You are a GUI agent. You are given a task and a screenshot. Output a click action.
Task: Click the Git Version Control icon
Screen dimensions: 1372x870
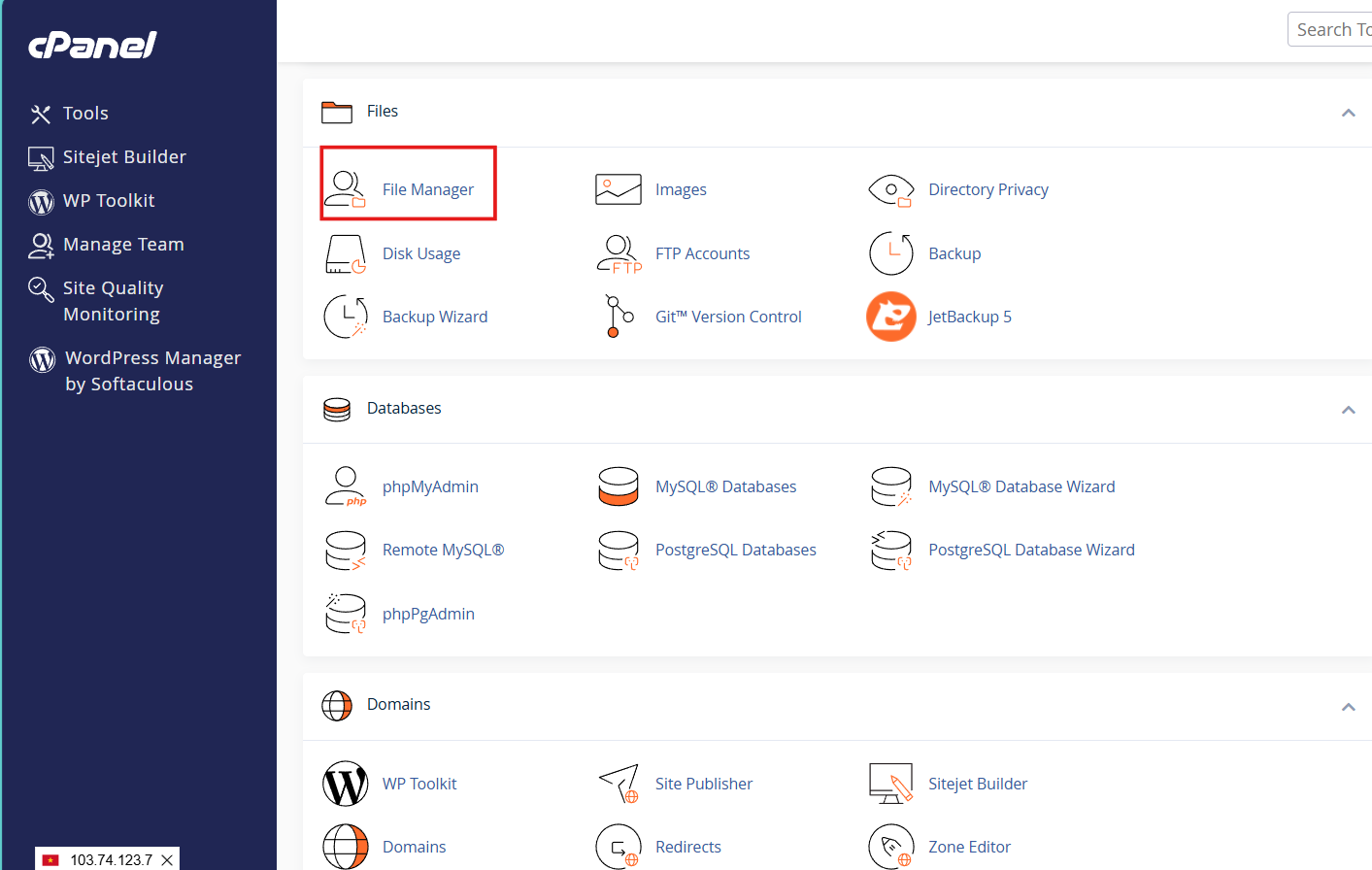[619, 317]
